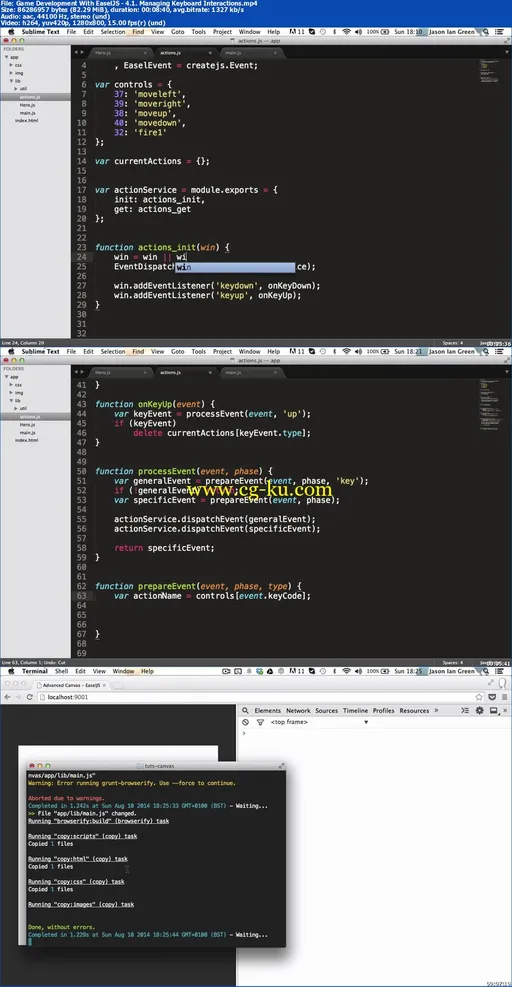The height and width of the screenshot is (987, 512).
Task: Show the DevTools console drawer icon
Action: coord(465,711)
